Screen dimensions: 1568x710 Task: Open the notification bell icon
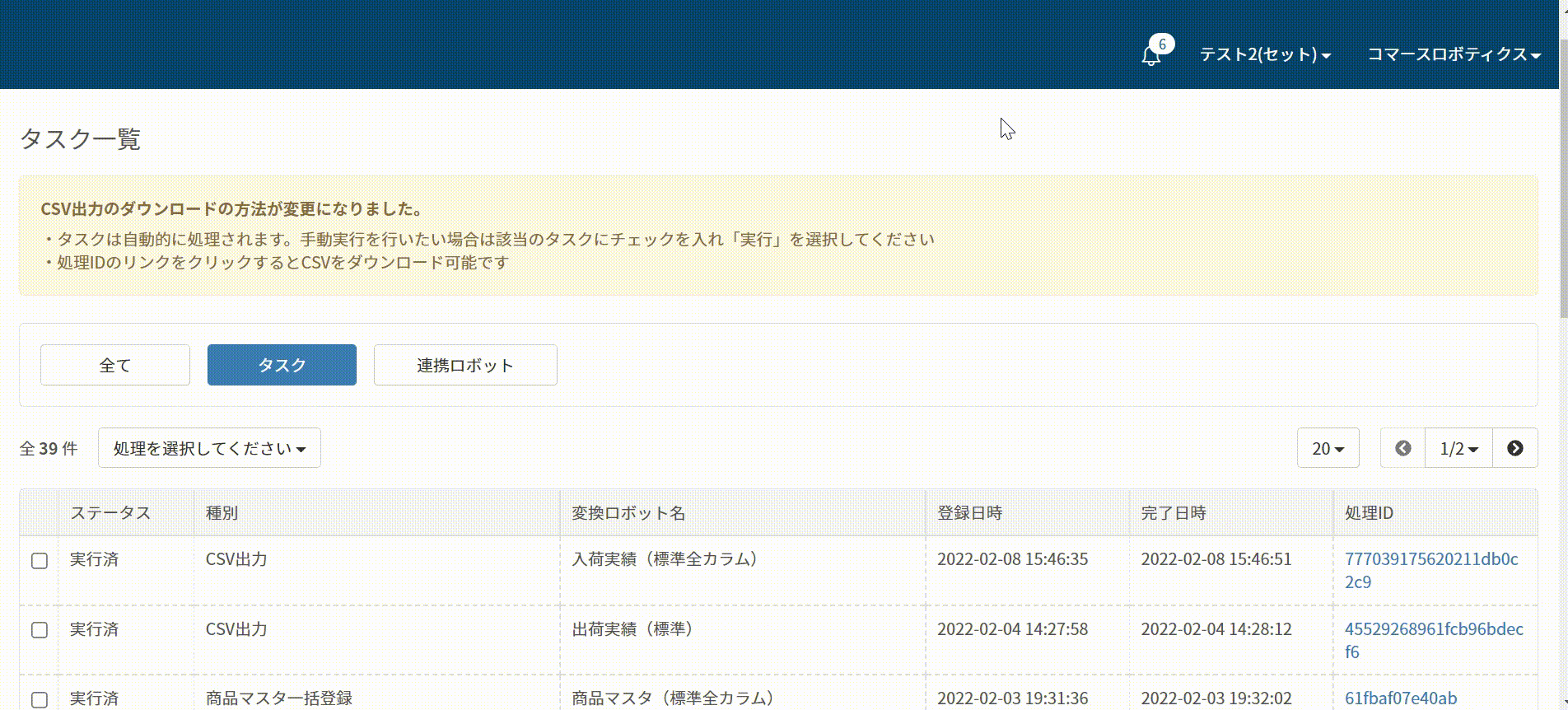[1150, 55]
